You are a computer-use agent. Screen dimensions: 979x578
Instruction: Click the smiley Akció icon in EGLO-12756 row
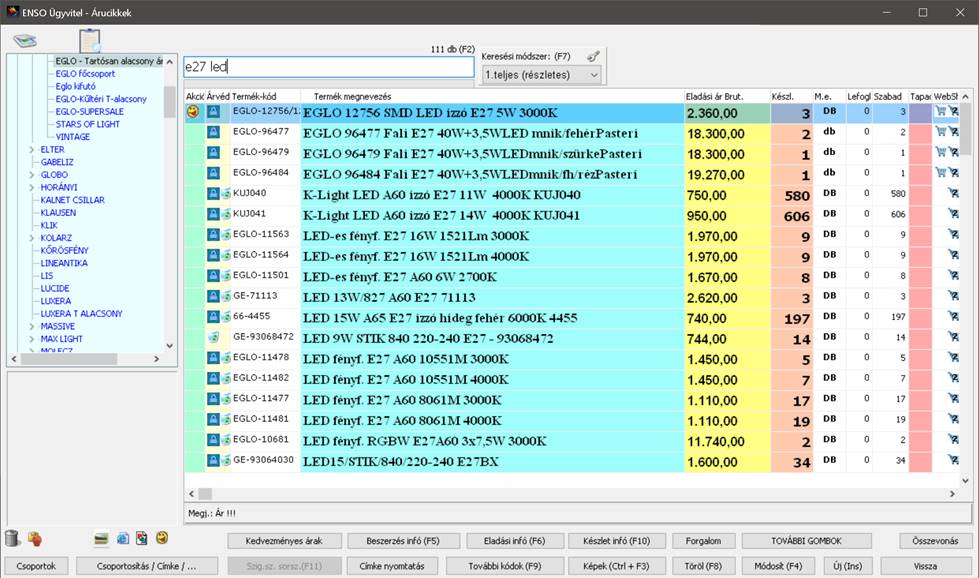(194, 112)
